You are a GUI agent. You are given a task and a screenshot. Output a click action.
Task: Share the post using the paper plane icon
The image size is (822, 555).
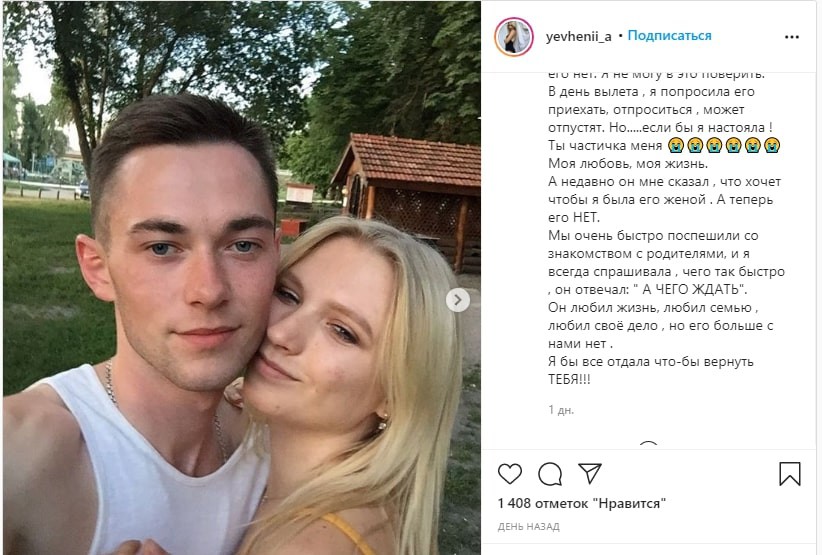tap(590, 473)
